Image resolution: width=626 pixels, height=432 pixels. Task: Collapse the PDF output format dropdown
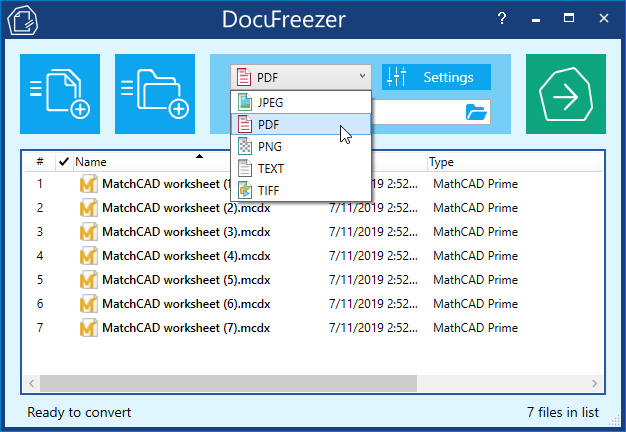301,77
